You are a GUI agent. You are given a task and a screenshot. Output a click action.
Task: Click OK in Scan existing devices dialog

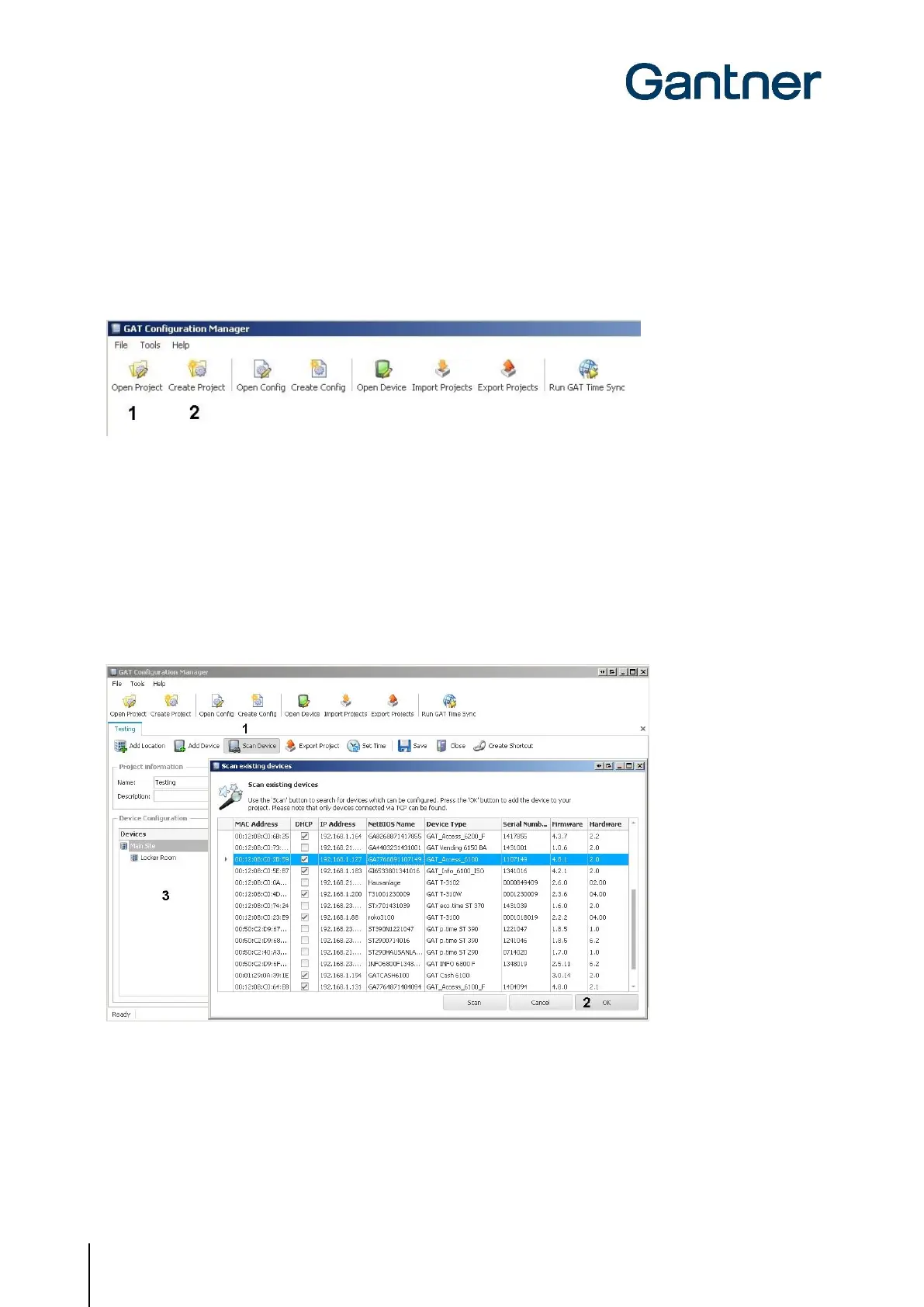tap(607, 1003)
